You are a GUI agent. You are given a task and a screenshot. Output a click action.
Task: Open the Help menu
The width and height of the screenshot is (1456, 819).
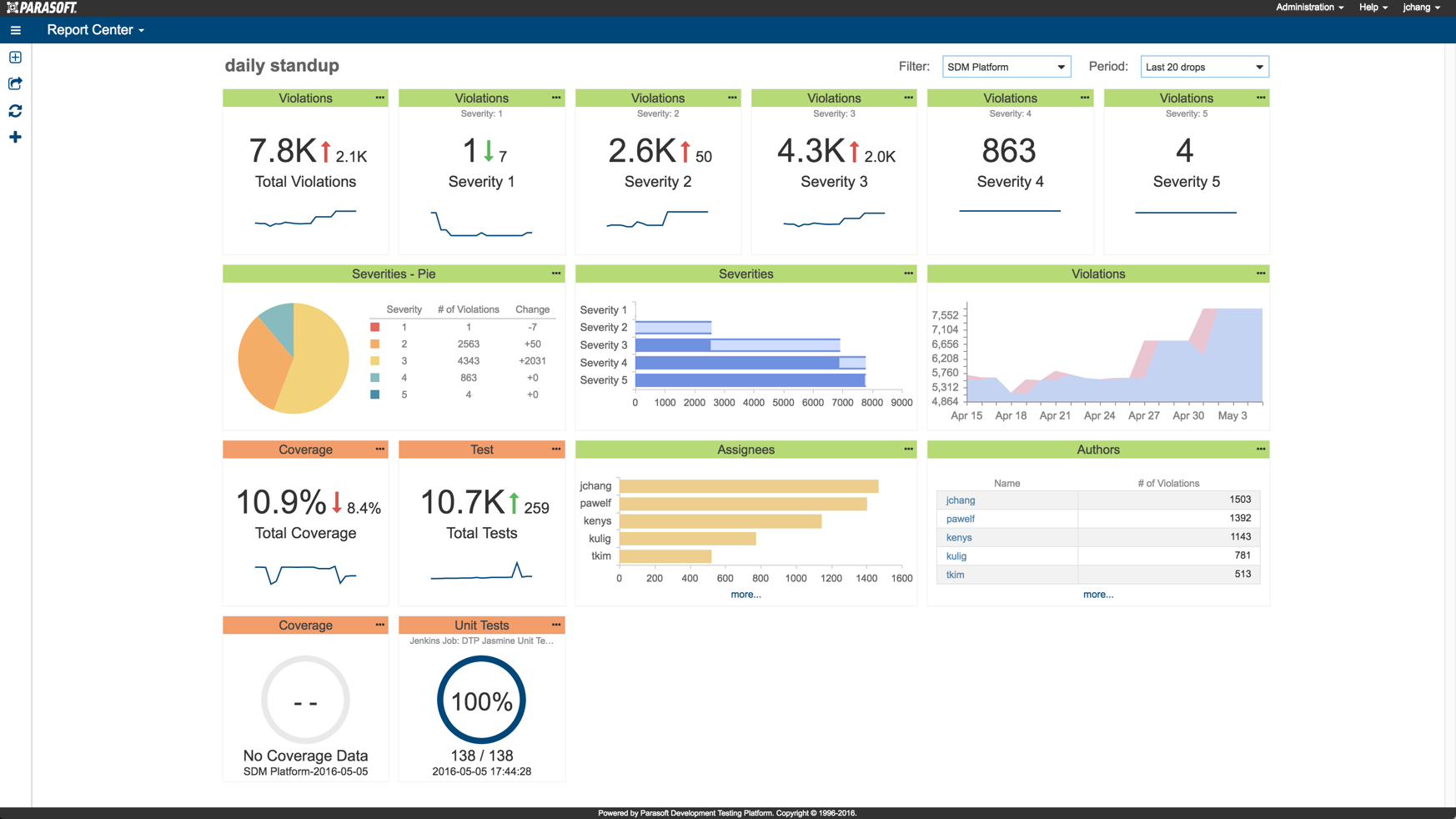click(x=1373, y=8)
